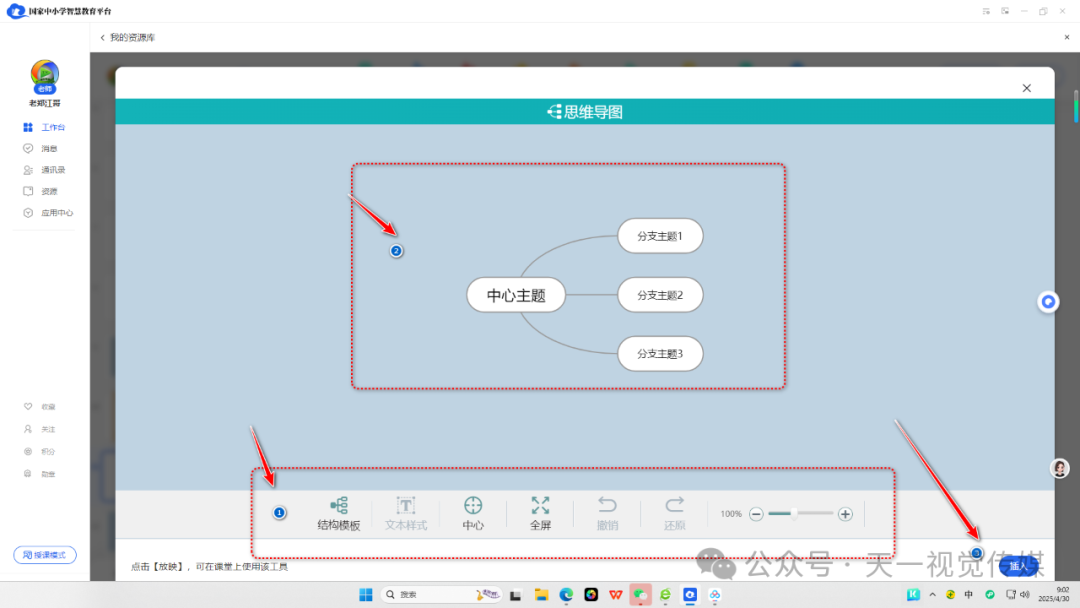Open the 文本样式 text style tool

405,511
